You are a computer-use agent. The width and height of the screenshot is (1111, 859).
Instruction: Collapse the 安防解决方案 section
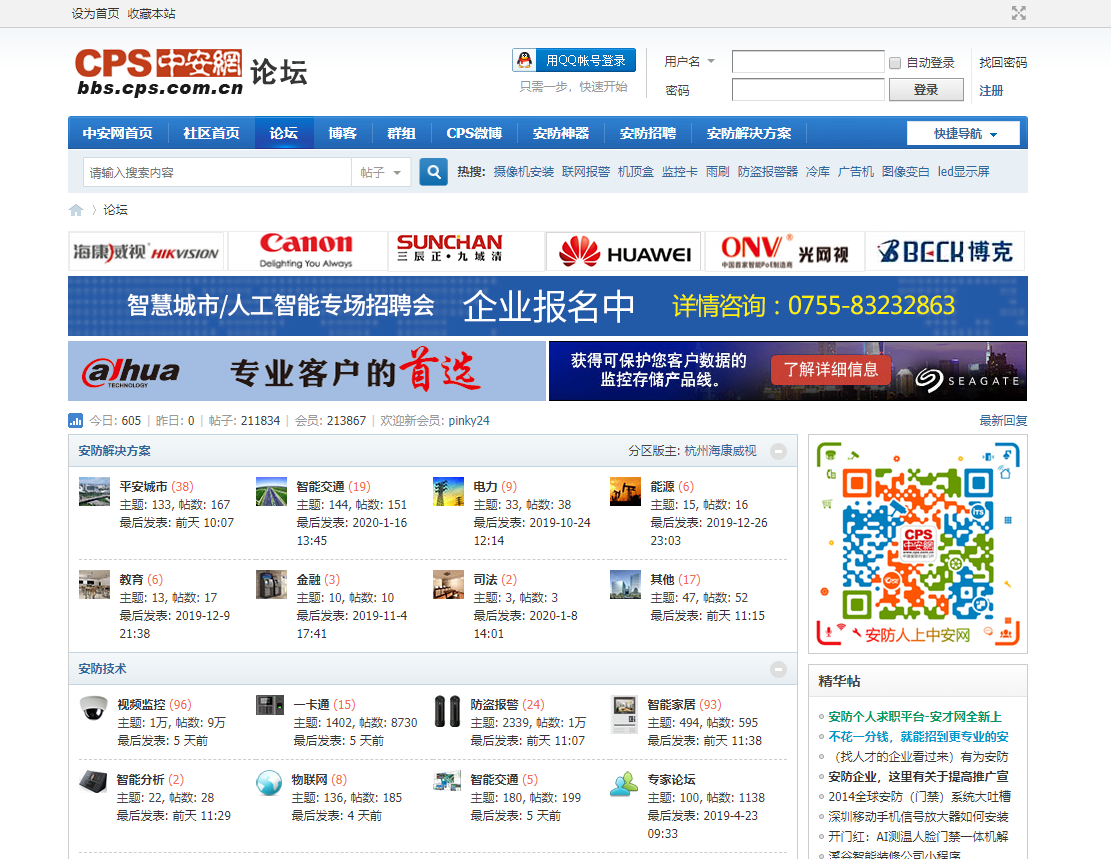[778, 451]
